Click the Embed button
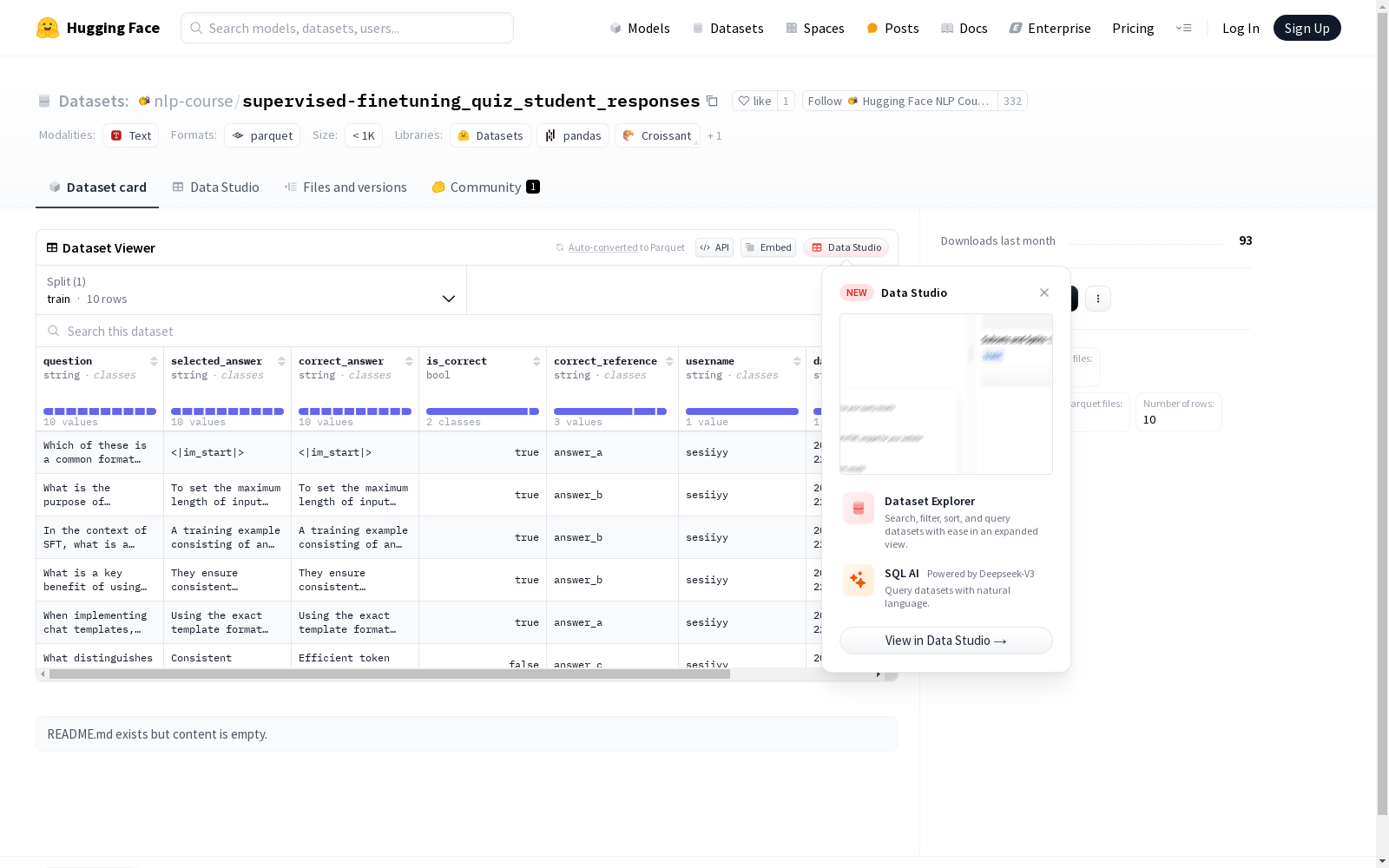The image size is (1389, 868). point(768,247)
